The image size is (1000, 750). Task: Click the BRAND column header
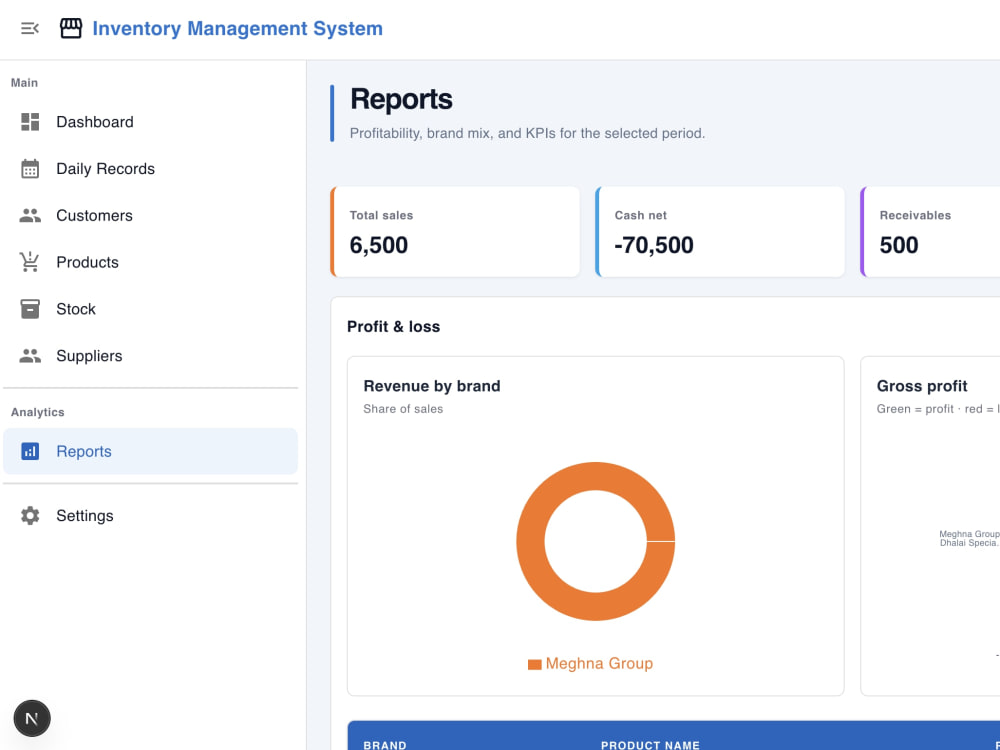pyautogui.click(x=385, y=745)
